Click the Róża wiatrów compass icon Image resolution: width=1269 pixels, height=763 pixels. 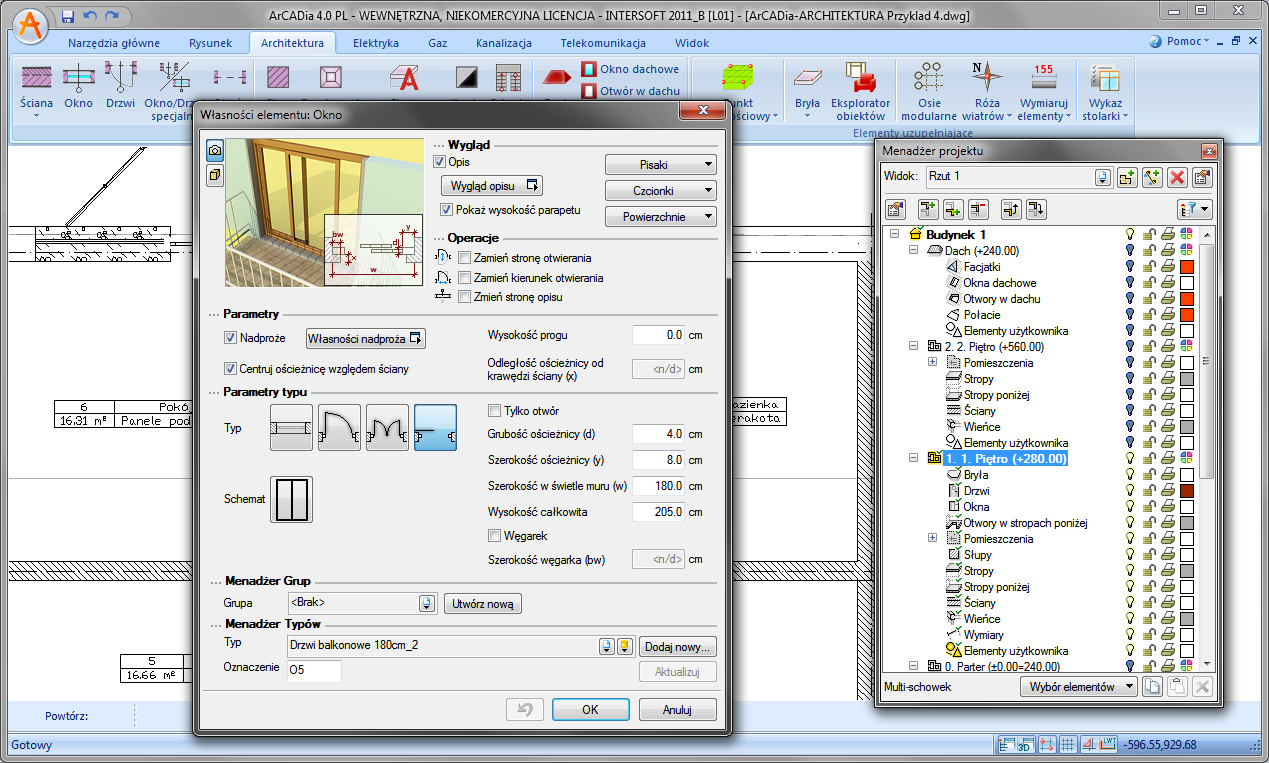[987, 78]
